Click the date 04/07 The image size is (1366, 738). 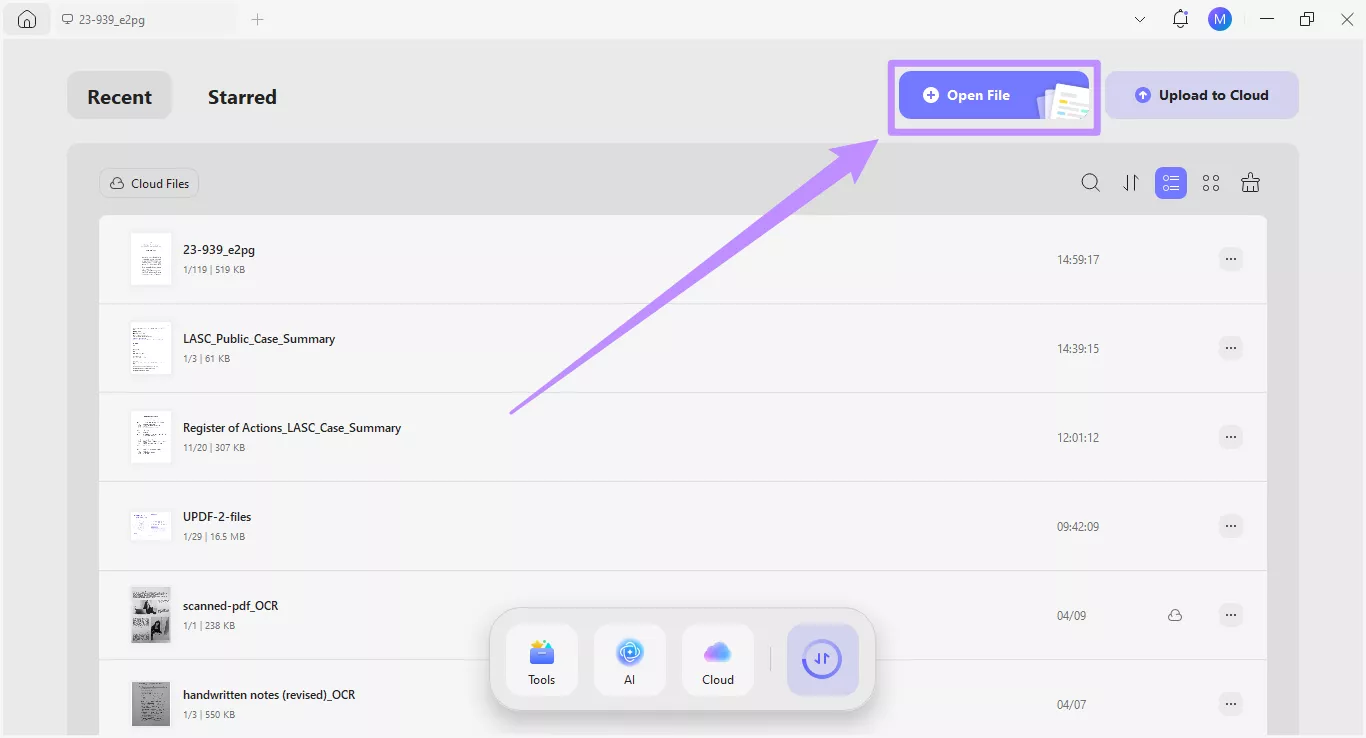tap(1071, 705)
